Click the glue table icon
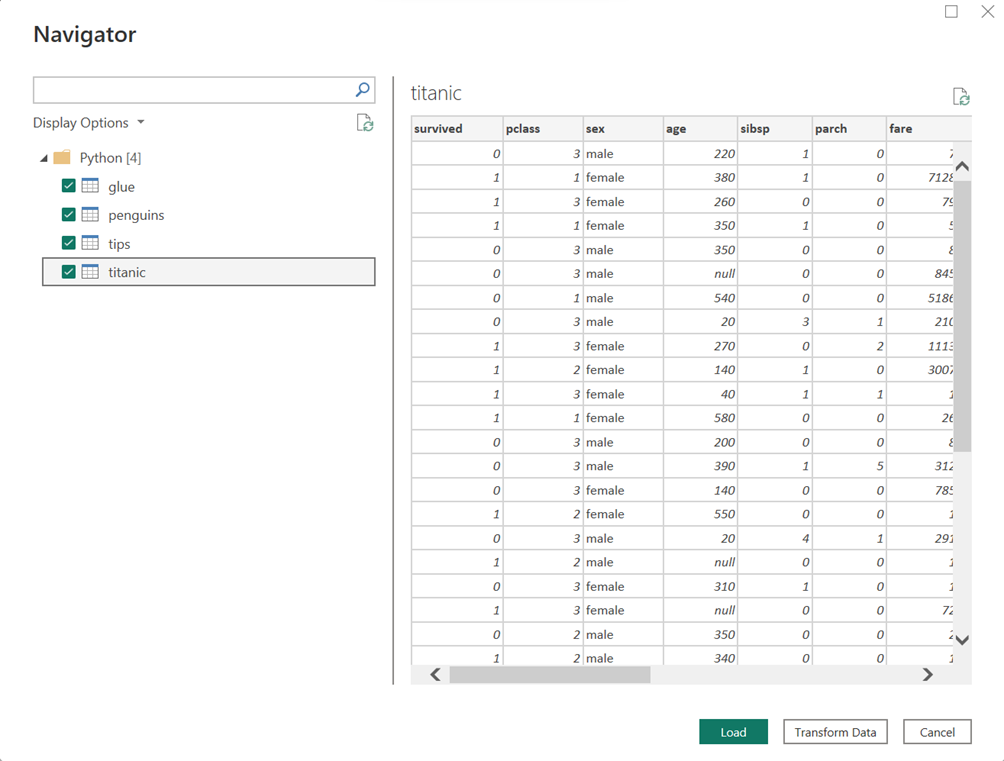This screenshot has width=1004, height=761. click(90, 186)
